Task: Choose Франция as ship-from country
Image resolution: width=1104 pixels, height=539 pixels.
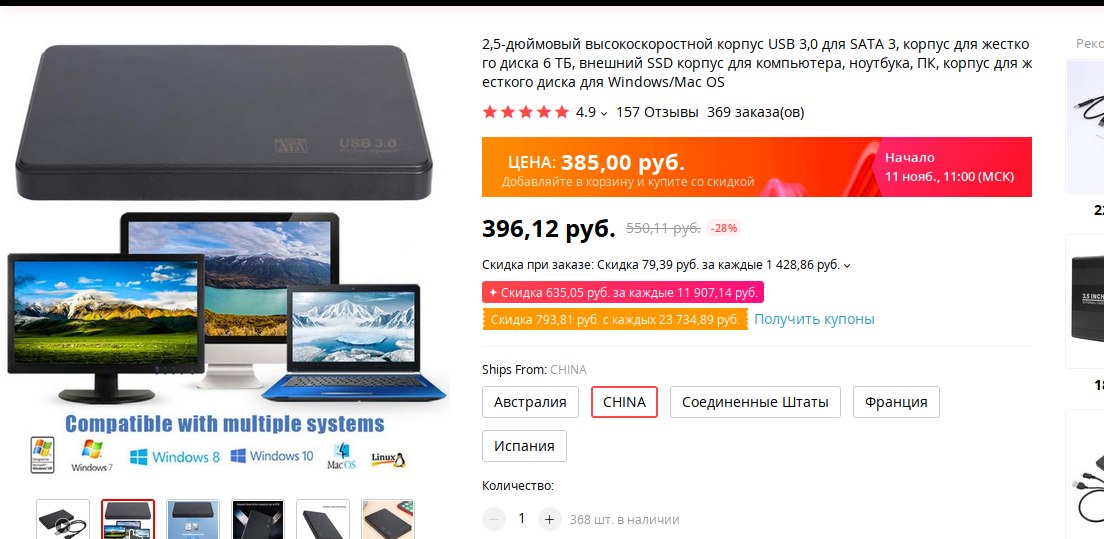Action: tap(896, 402)
